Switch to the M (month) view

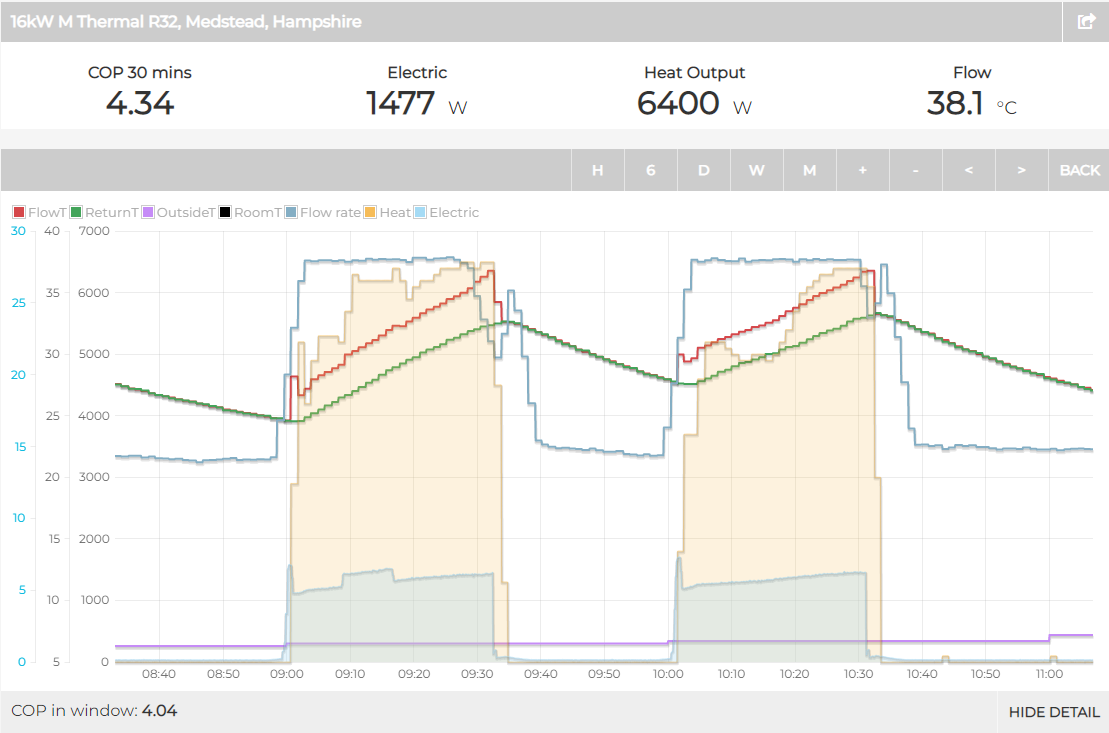click(x=809, y=170)
